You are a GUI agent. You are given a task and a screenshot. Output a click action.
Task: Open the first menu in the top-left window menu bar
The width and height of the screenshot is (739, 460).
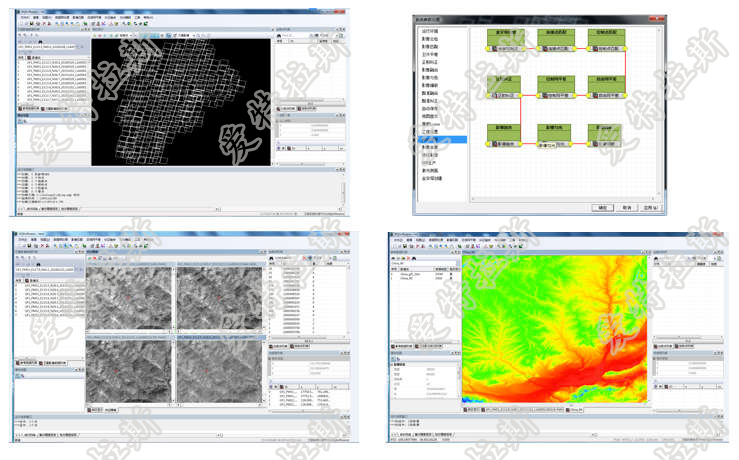click(x=23, y=17)
